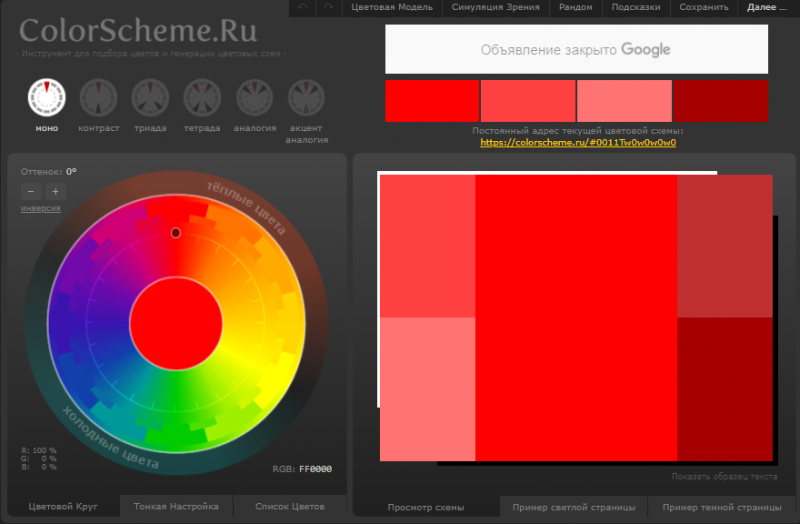Click the bottom-right dark red preview block
The height and width of the screenshot is (524, 800).
(x=724, y=389)
